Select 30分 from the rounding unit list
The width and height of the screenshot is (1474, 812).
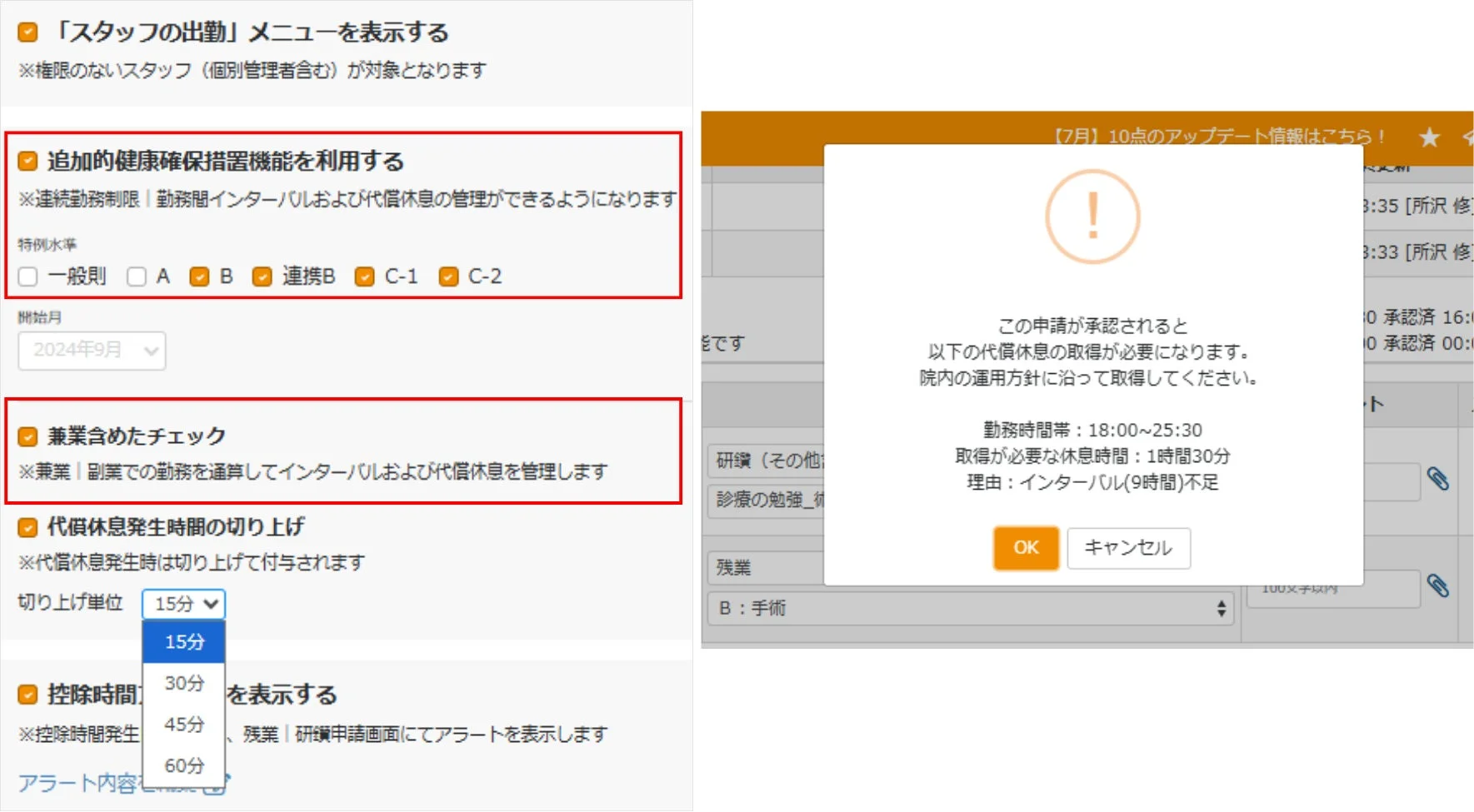[x=183, y=683]
